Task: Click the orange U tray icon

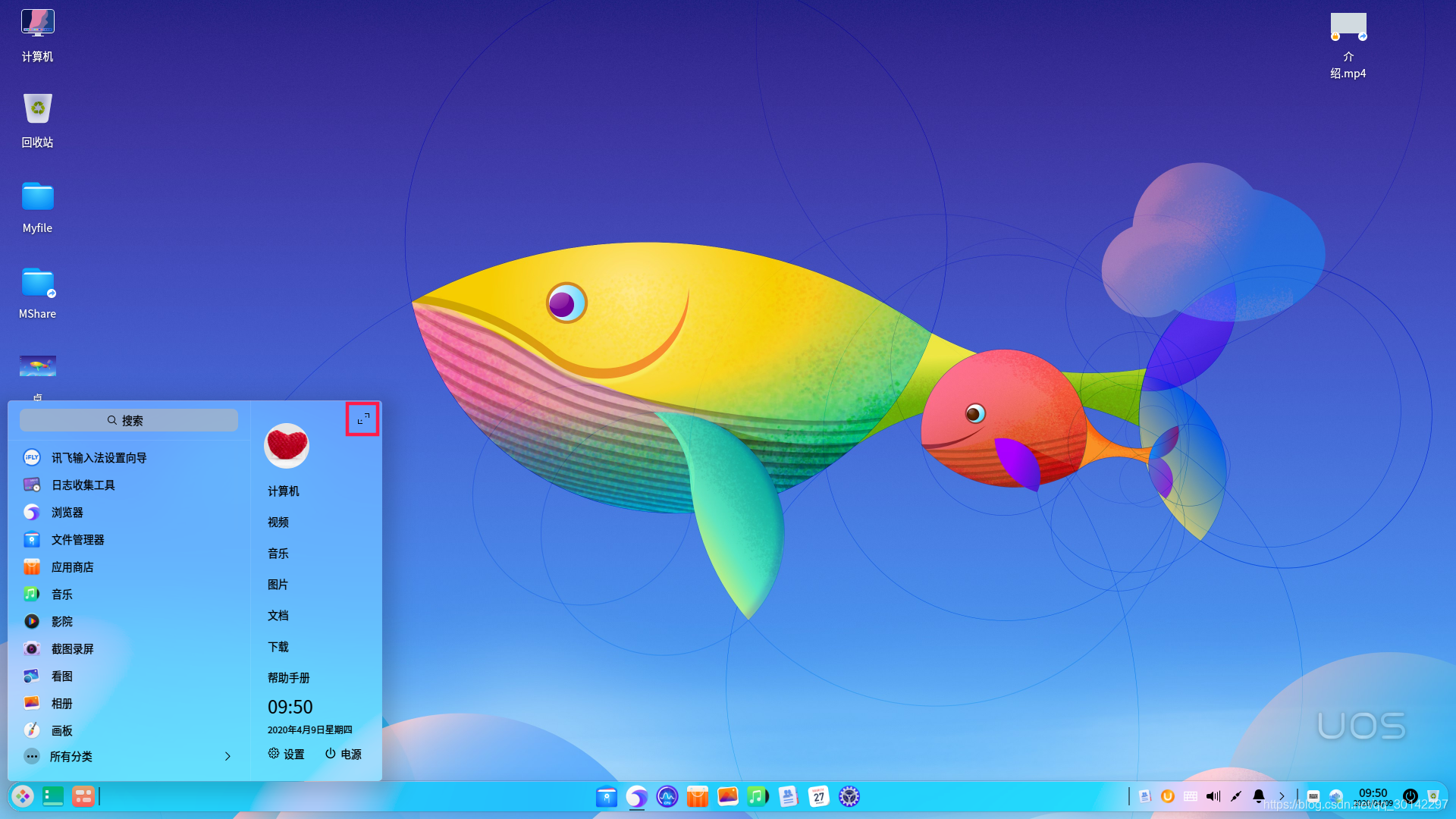Action: coord(1168,796)
